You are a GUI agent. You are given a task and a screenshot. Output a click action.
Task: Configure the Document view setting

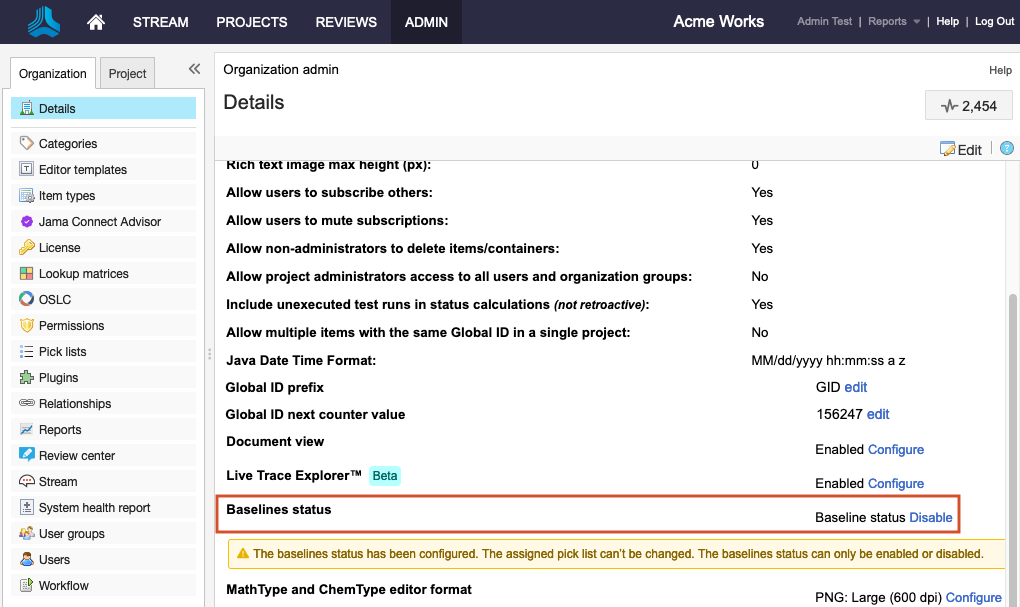896,450
